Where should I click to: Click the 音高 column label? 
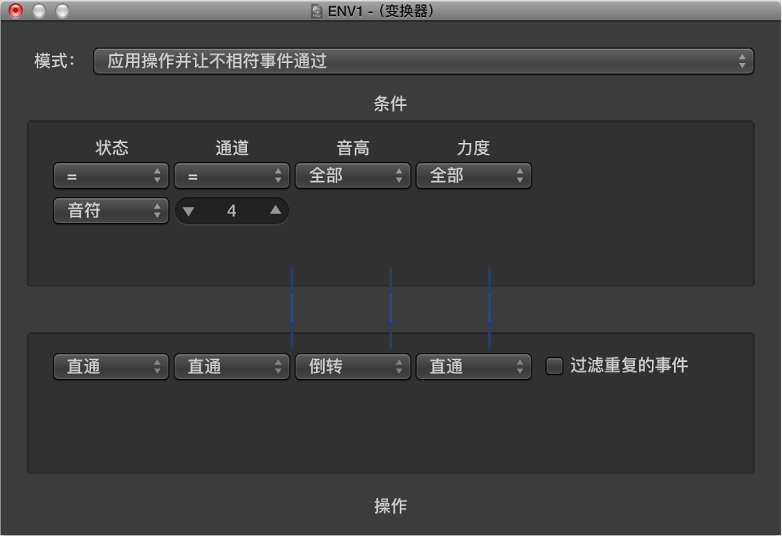[x=353, y=148]
